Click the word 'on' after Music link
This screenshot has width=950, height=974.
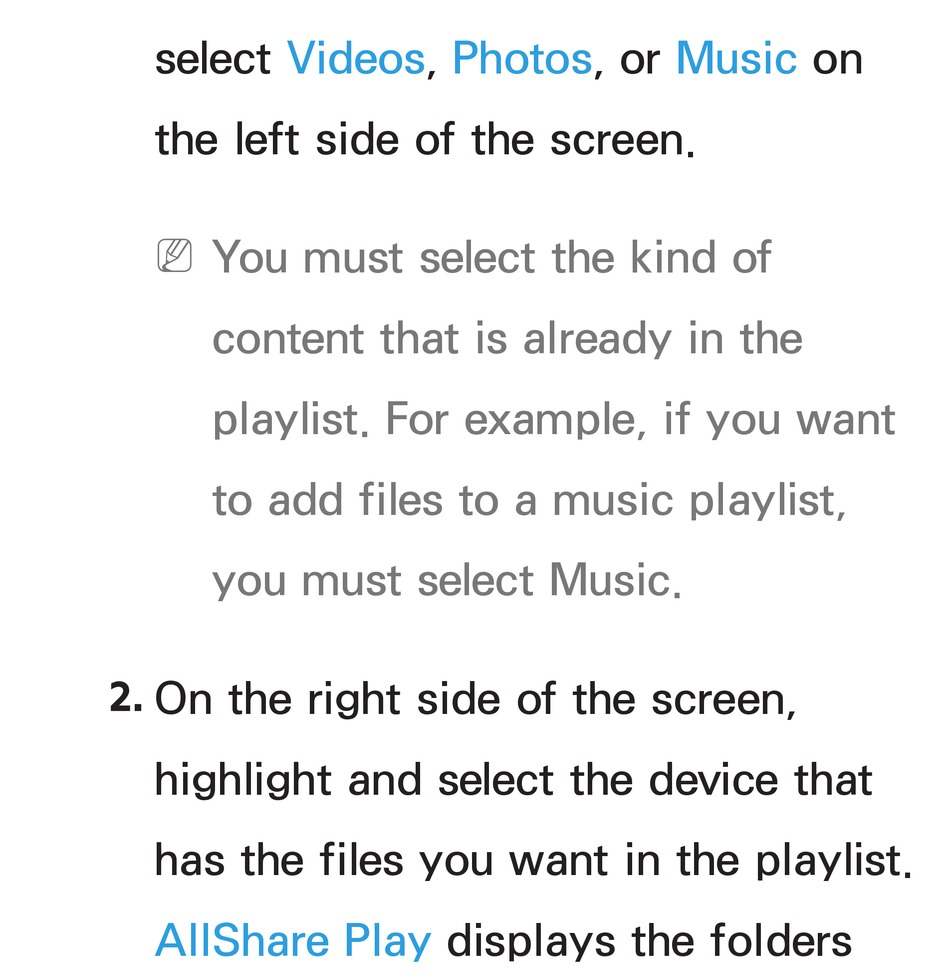tap(838, 61)
